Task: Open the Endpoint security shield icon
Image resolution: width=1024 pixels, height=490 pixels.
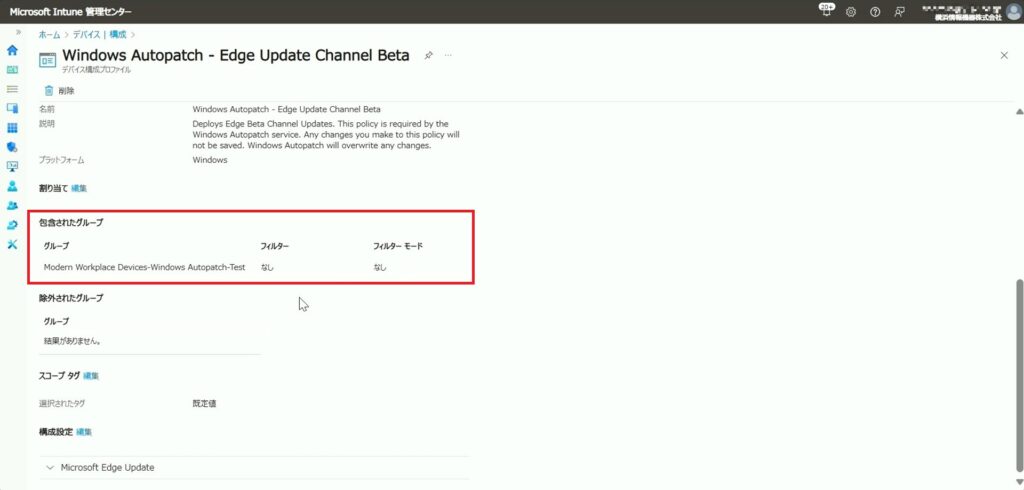Action: [x=12, y=147]
